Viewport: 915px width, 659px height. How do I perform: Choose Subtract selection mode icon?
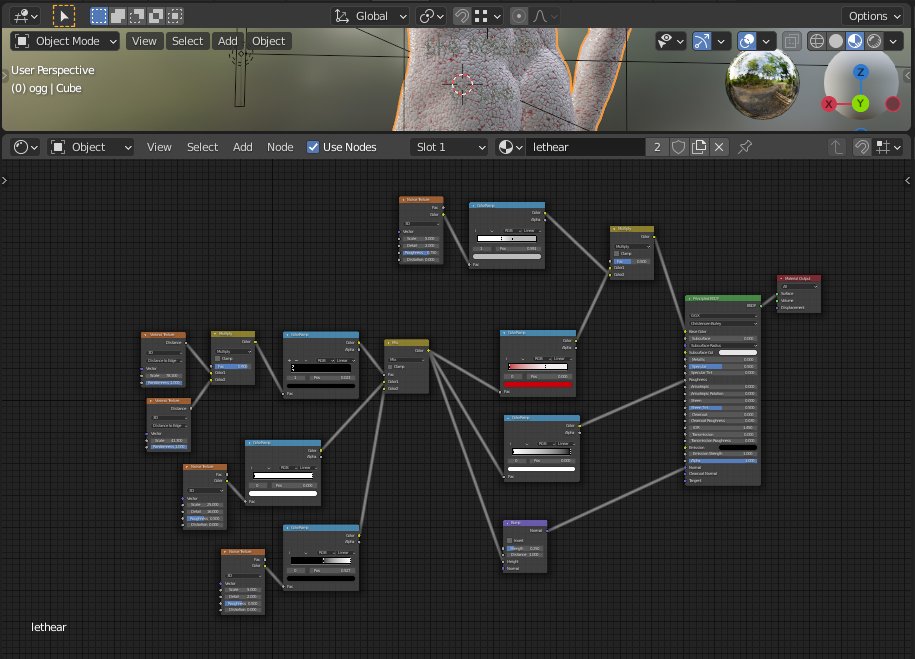[137, 16]
